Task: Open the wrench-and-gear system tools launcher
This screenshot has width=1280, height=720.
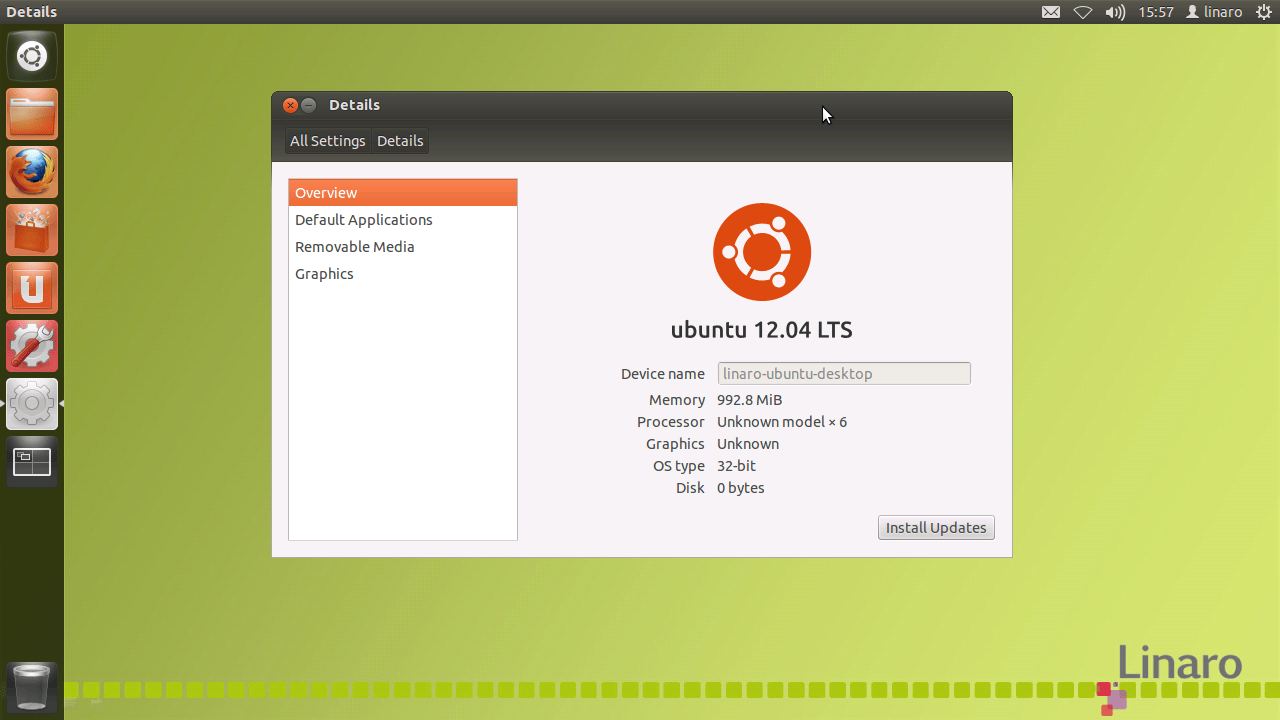Action: [32, 346]
